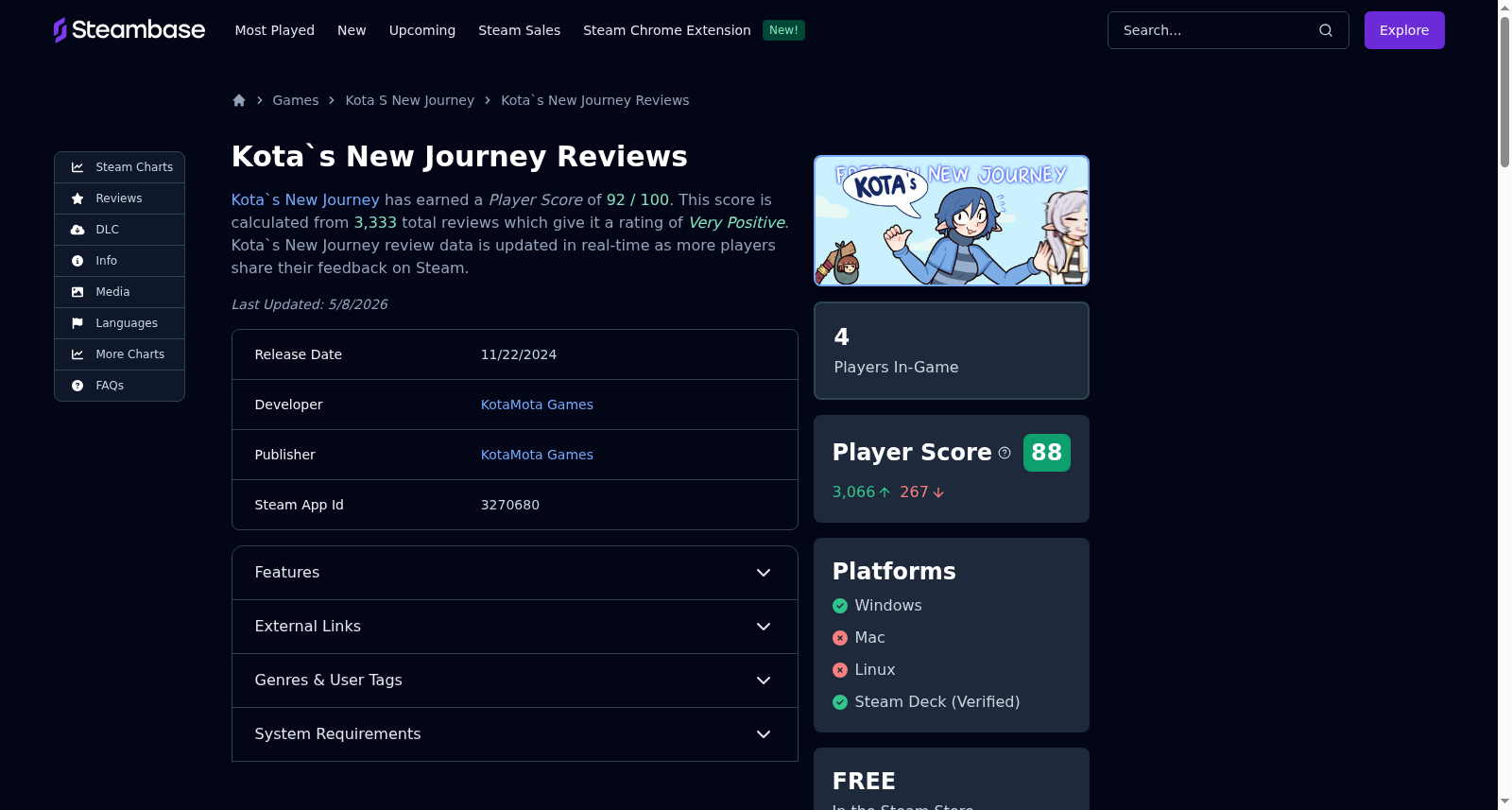
Task: Click the Very Positive rating text
Action: 737,223
